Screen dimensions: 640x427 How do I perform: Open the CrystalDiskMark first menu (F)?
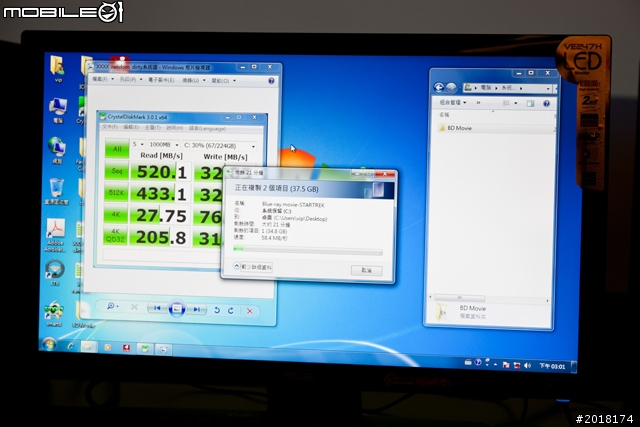pyautogui.click(x=110, y=127)
